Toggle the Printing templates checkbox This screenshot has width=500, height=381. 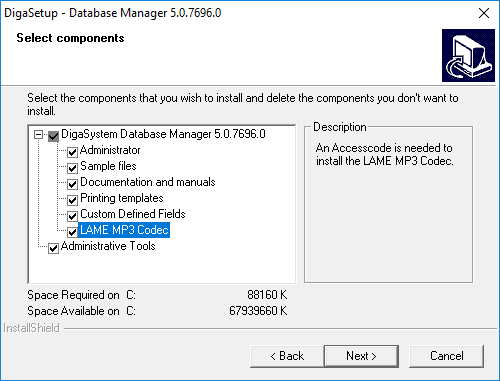click(x=72, y=200)
